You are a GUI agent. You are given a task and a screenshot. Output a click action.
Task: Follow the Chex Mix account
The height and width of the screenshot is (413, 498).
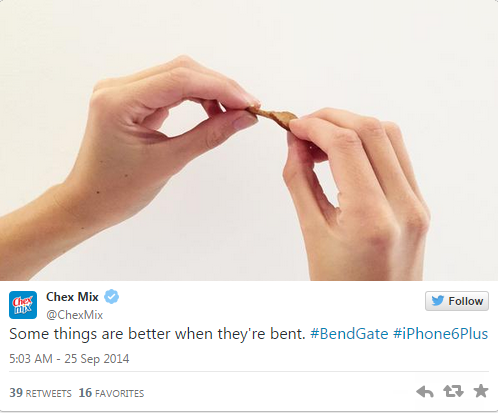[x=457, y=301]
